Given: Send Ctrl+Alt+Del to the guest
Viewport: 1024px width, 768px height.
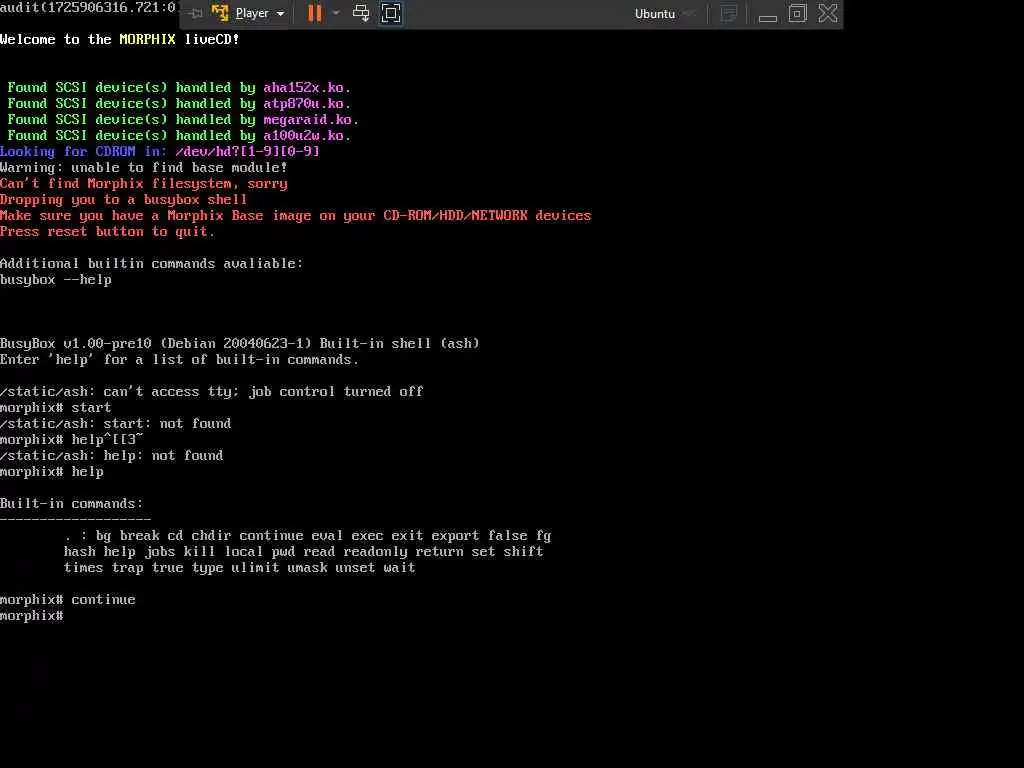Looking at the screenshot, I should click(x=360, y=13).
